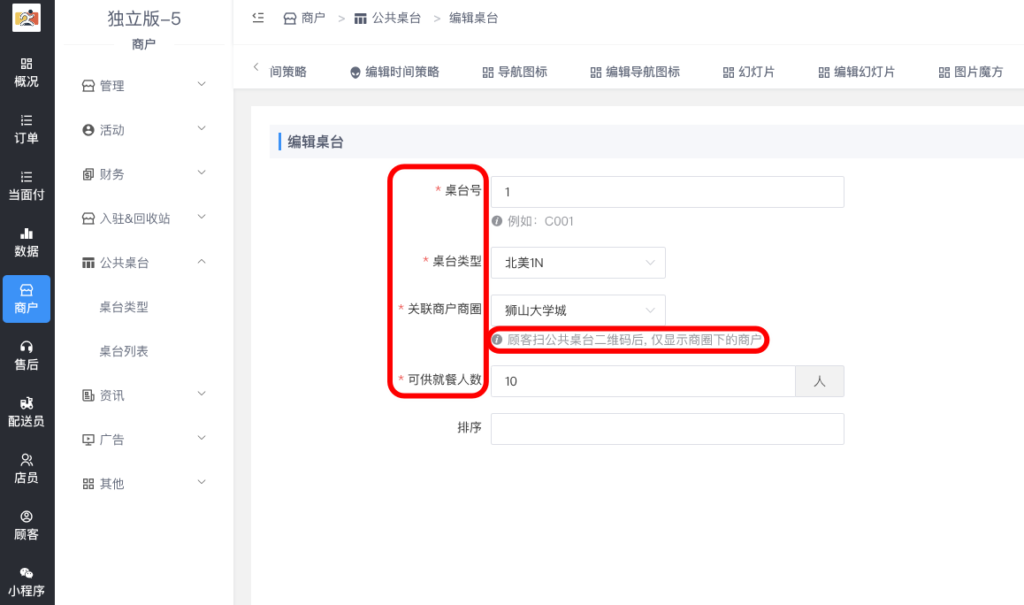Open the 关联商户商圈 dropdown showing 狮山大学城
Screen dimensions: 1024x605
point(578,310)
